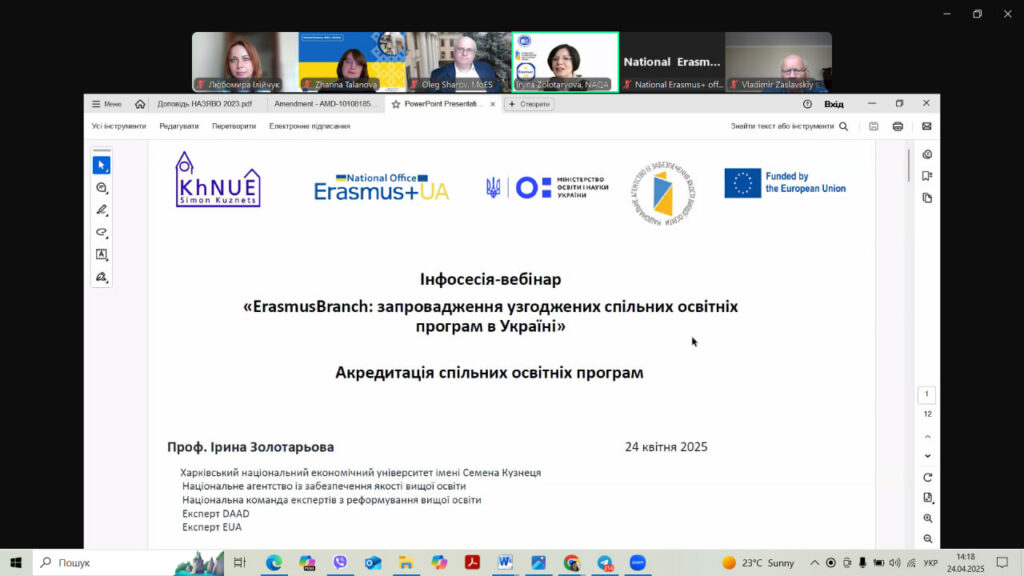Click the zoom magnifier tool in left toolbar
Viewport: 1024px width, 576px height.
pyautogui.click(x=101, y=188)
